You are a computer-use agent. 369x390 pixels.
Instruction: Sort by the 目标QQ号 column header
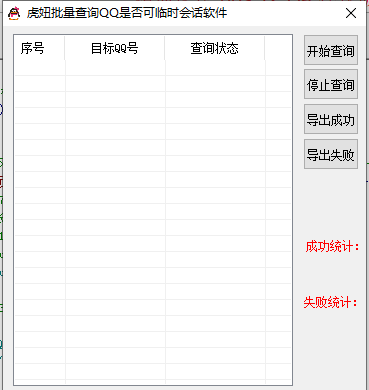coord(115,48)
